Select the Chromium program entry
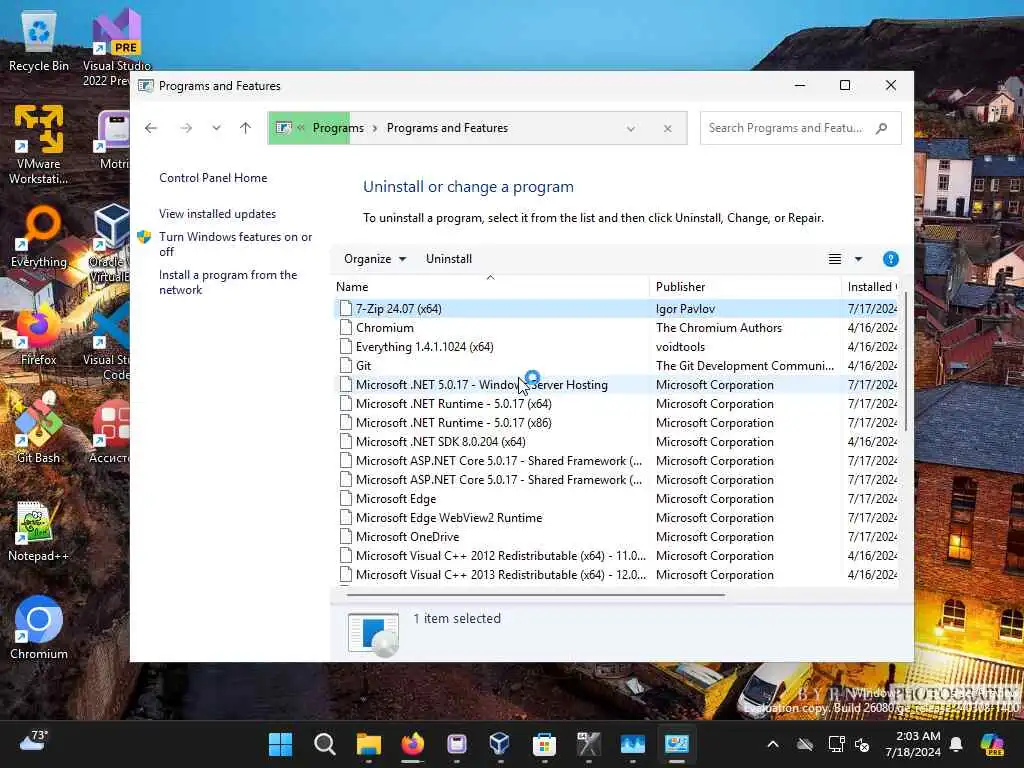The width and height of the screenshot is (1024, 768). (x=616, y=327)
